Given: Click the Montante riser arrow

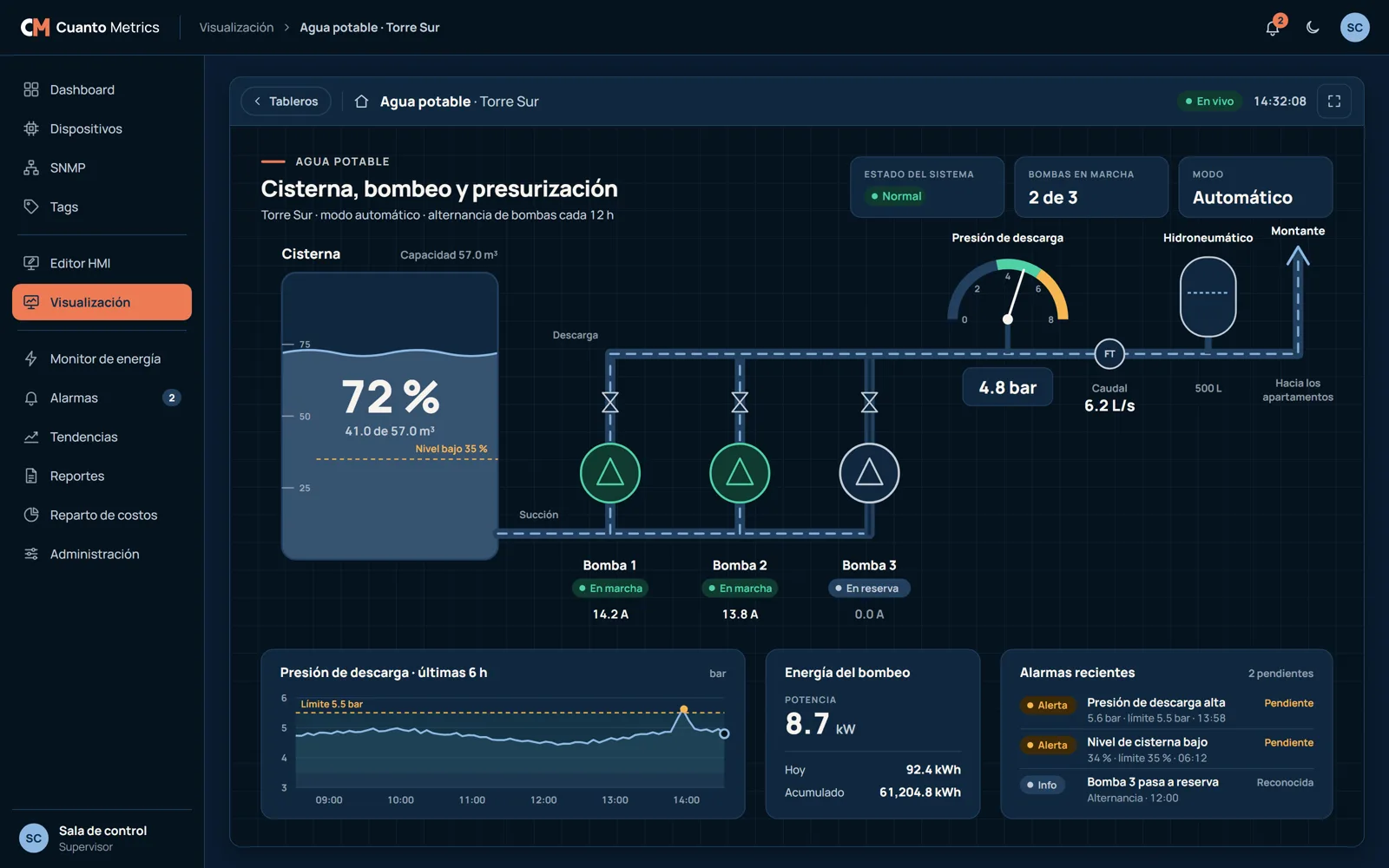Looking at the screenshot, I should click(1298, 299).
